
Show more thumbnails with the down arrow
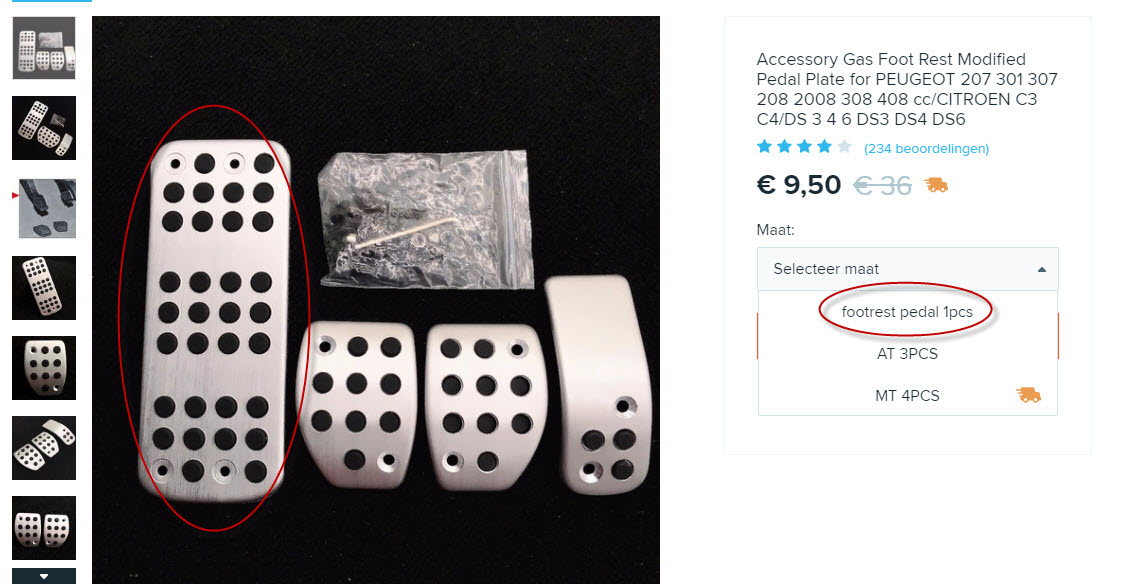44,576
